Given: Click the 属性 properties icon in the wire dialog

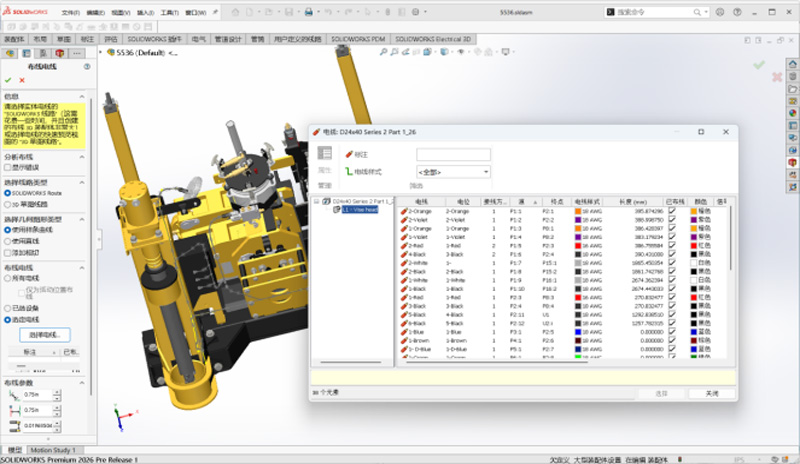Looking at the screenshot, I should 324,153.
